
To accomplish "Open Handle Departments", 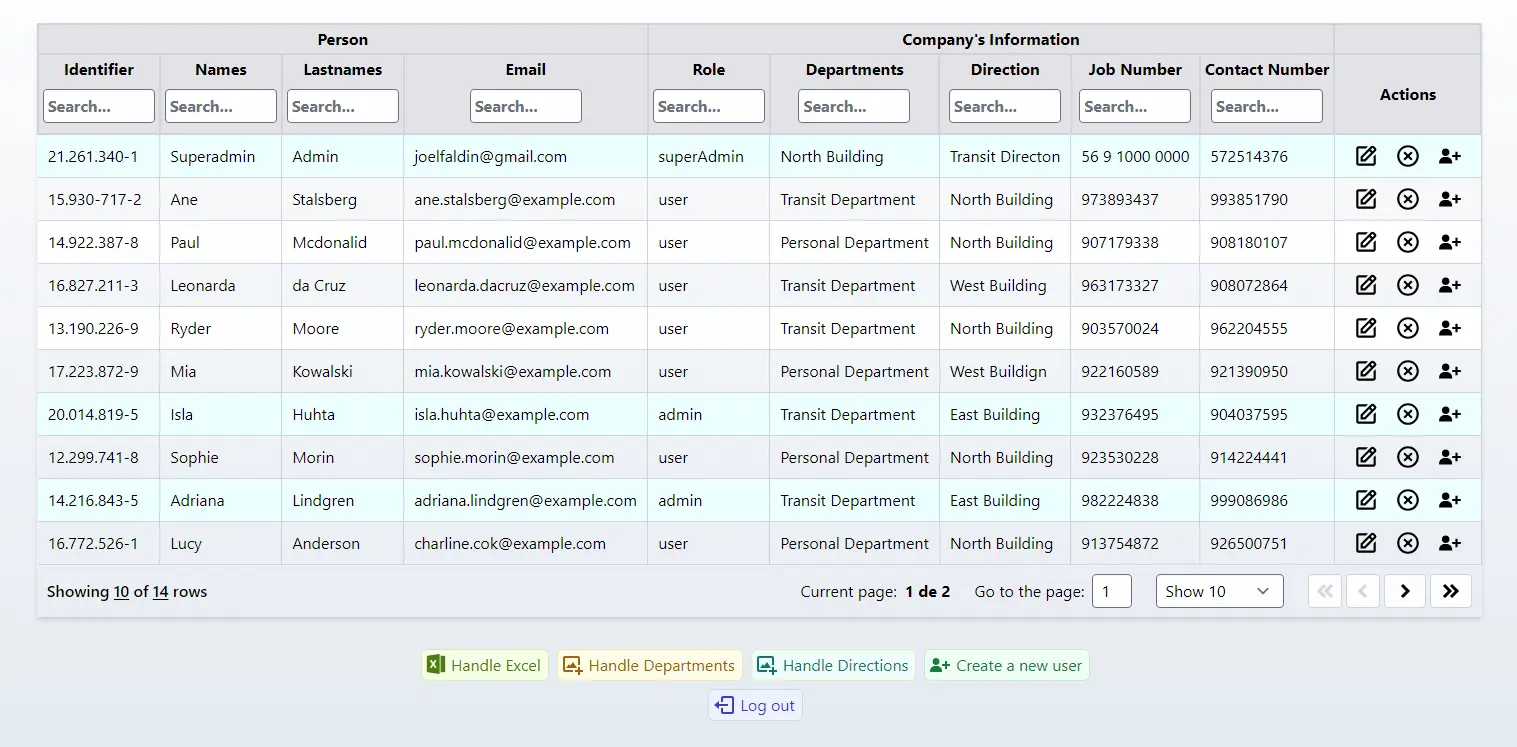I will click(x=650, y=665).
